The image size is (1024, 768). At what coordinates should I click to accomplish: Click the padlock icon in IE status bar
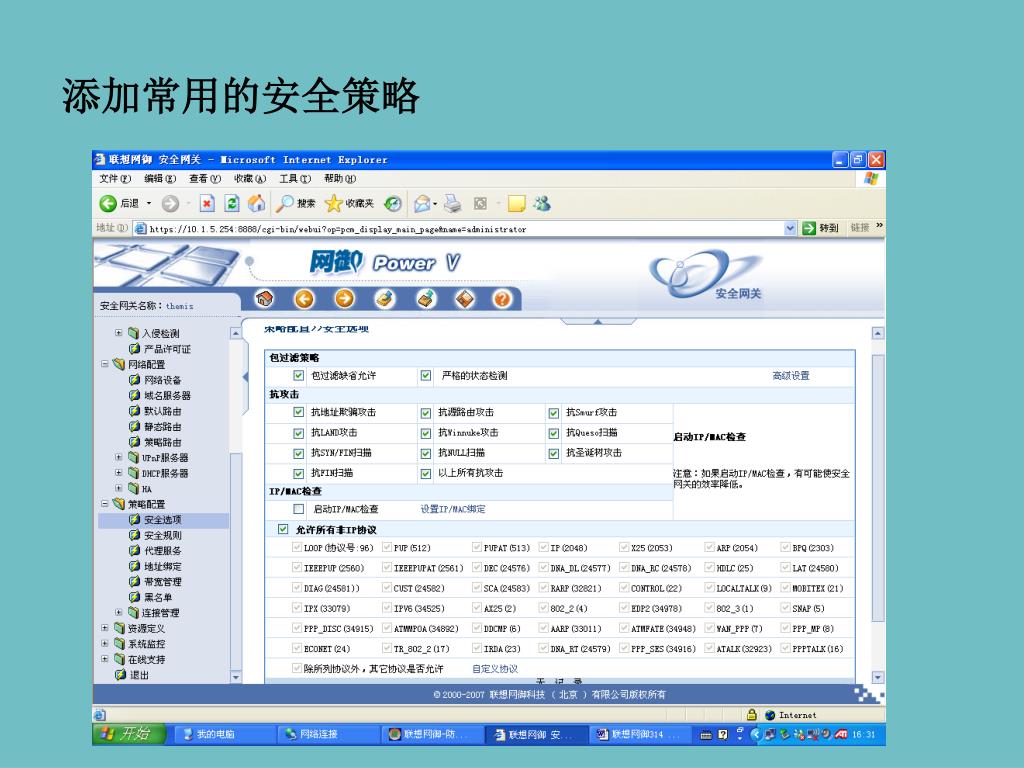[x=752, y=714]
